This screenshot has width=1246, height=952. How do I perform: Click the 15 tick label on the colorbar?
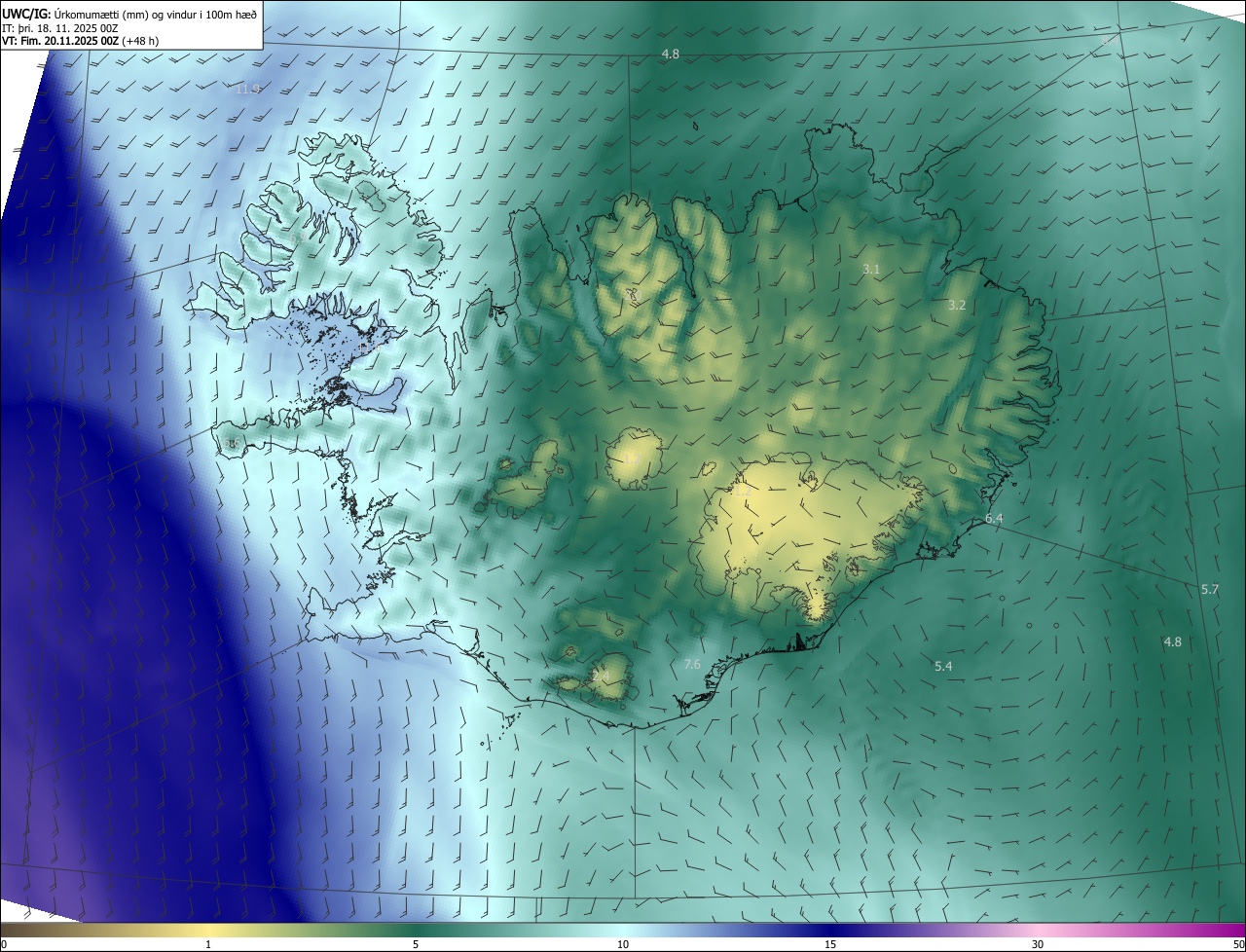[x=830, y=944]
